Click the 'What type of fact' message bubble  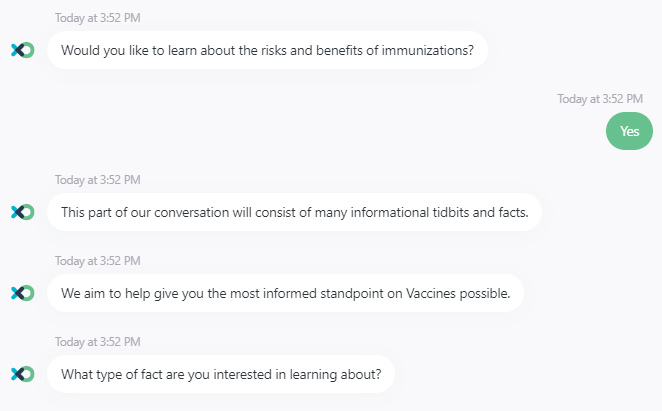tap(221, 374)
